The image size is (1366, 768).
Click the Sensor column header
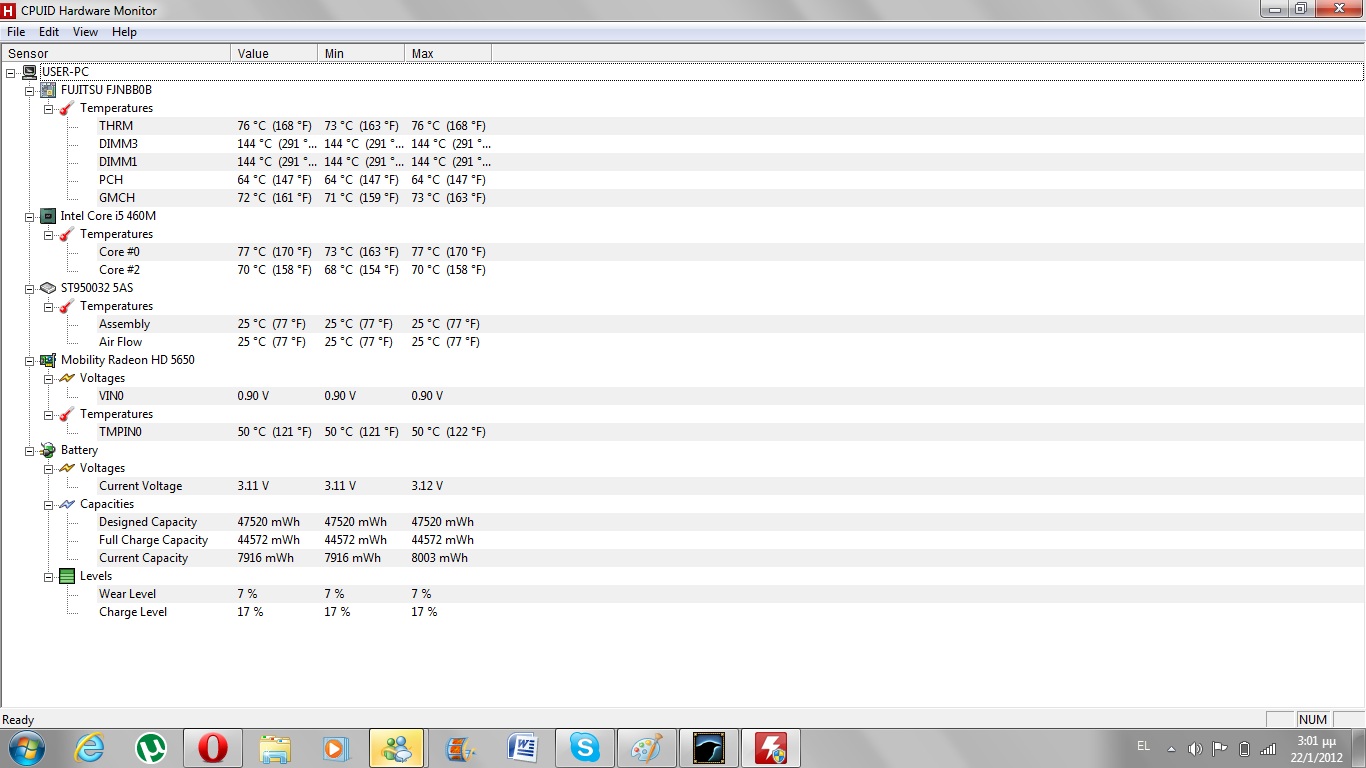click(x=116, y=53)
